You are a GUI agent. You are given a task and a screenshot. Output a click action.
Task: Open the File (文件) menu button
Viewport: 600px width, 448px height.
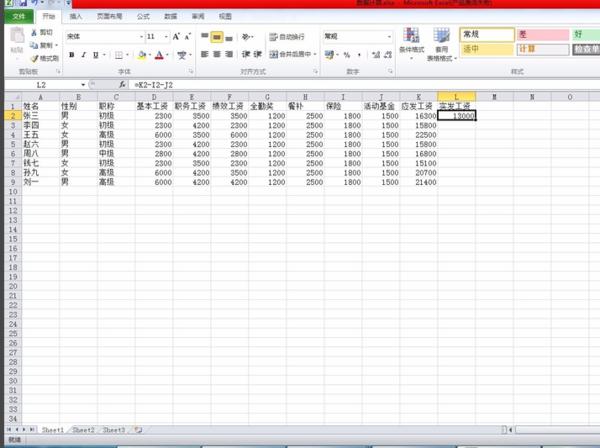(18, 17)
